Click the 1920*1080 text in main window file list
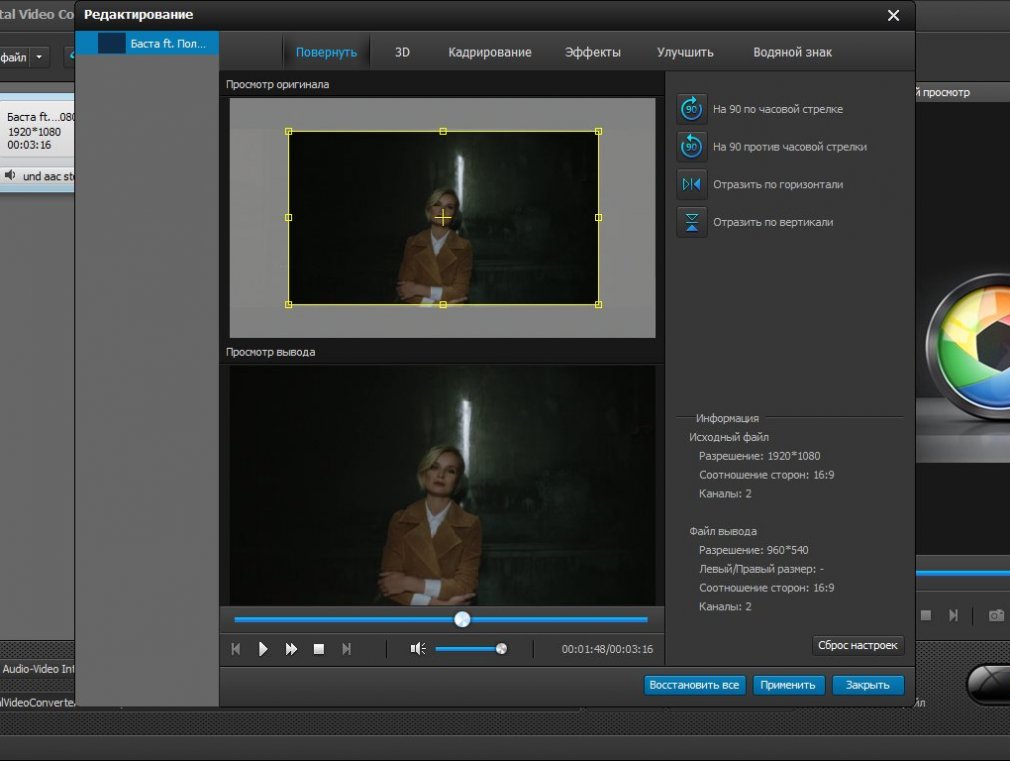The width and height of the screenshot is (1010, 761). [x=34, y=131]
